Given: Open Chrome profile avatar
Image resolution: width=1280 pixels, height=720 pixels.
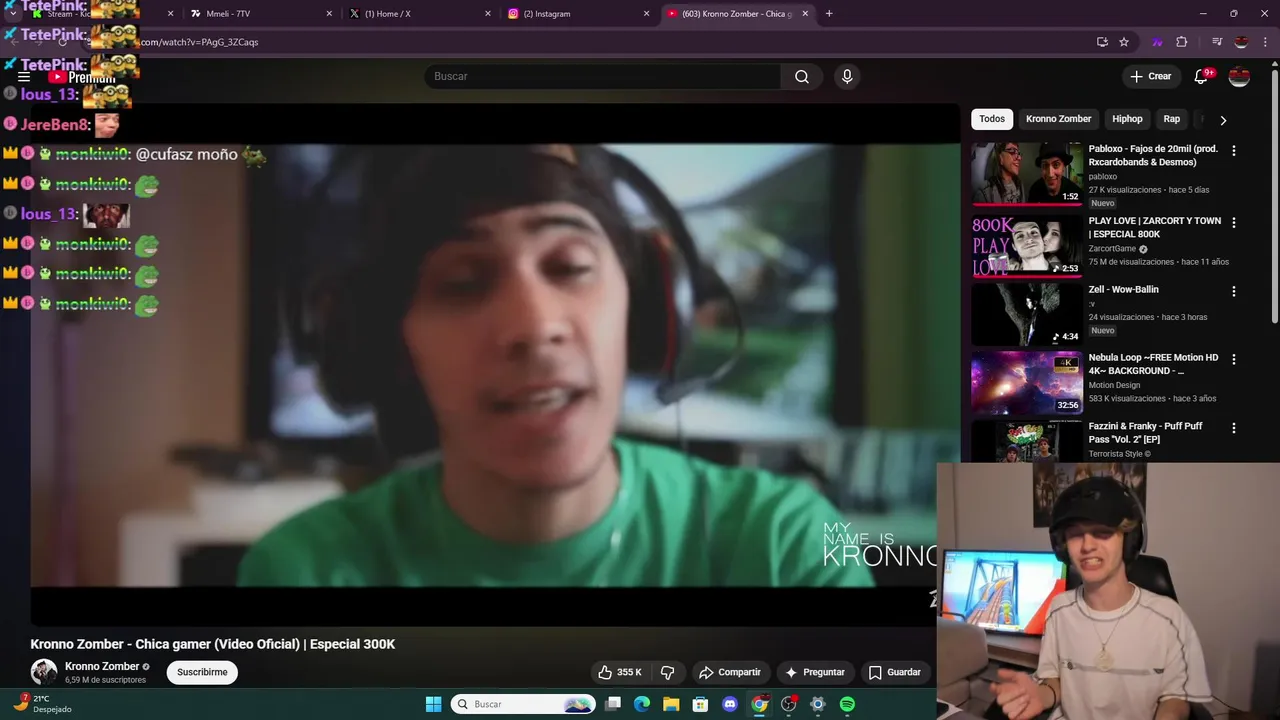Looking at the screenshot, I should click(x=1241, y=42).
